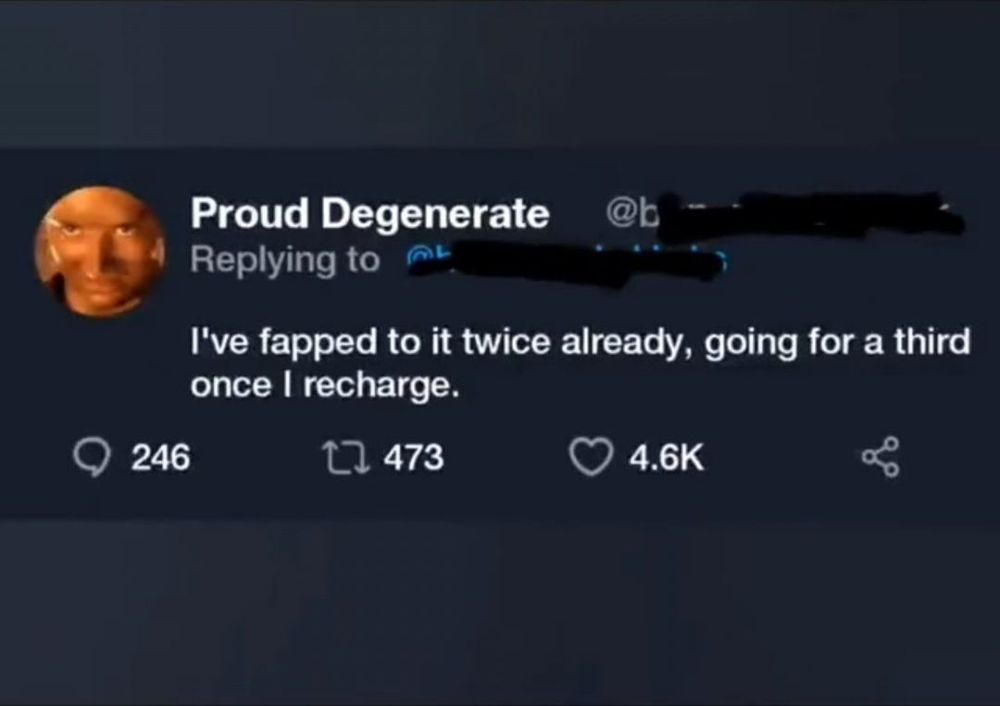The width and height of the screenshot is (1000, 706).
Task: Click the tweet's first line of text
Action: pos(580,342)
